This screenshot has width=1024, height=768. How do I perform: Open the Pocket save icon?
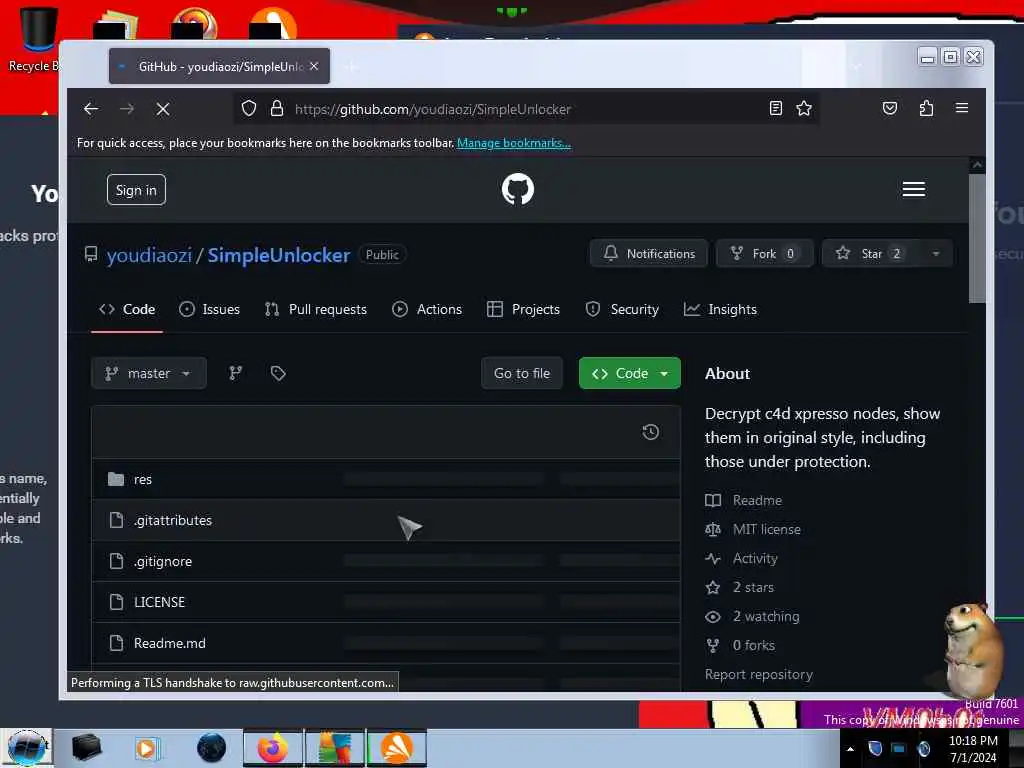click(x=889, y=108)
